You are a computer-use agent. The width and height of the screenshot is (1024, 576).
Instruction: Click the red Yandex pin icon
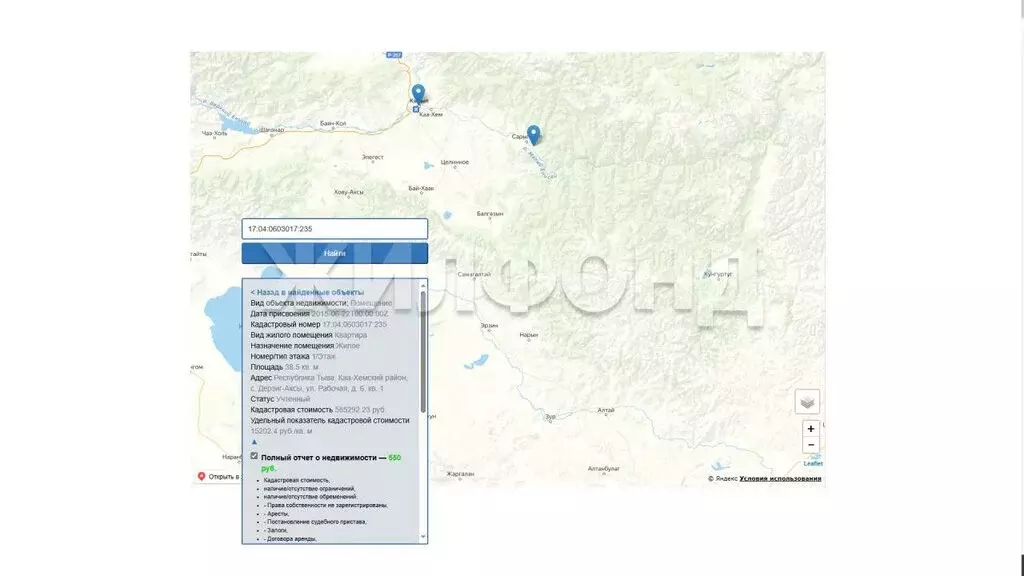(201, 477)
